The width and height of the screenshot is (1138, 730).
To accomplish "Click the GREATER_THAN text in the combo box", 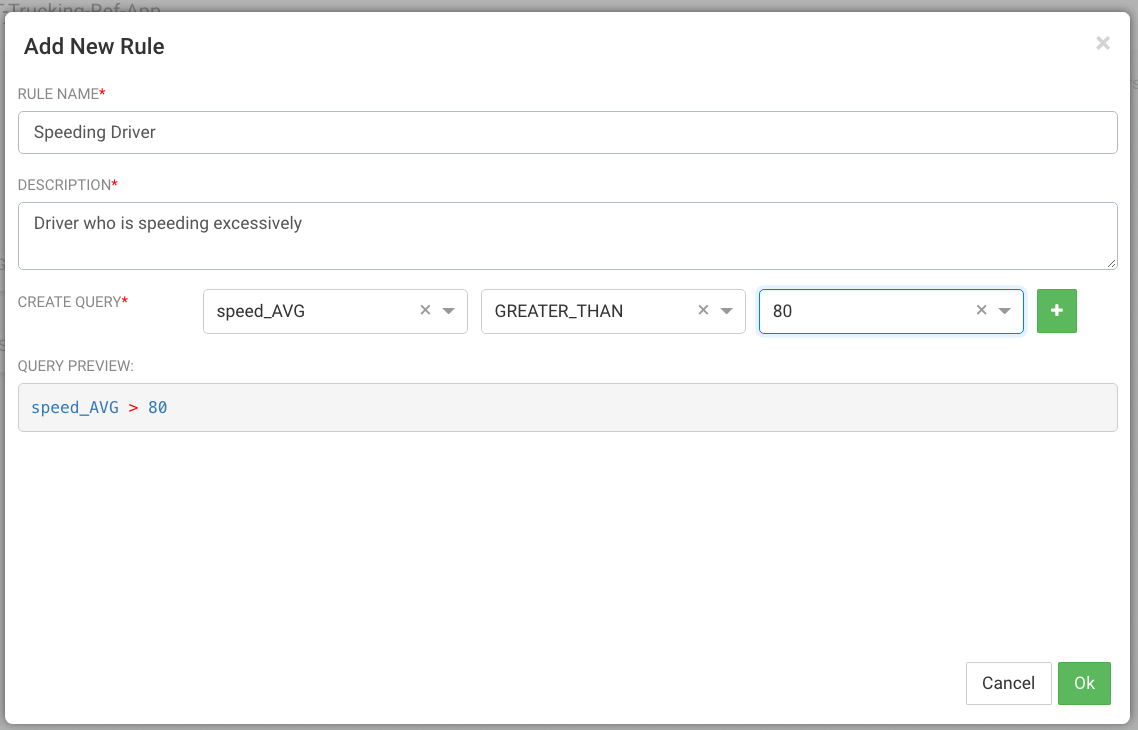I will point(559,311).
